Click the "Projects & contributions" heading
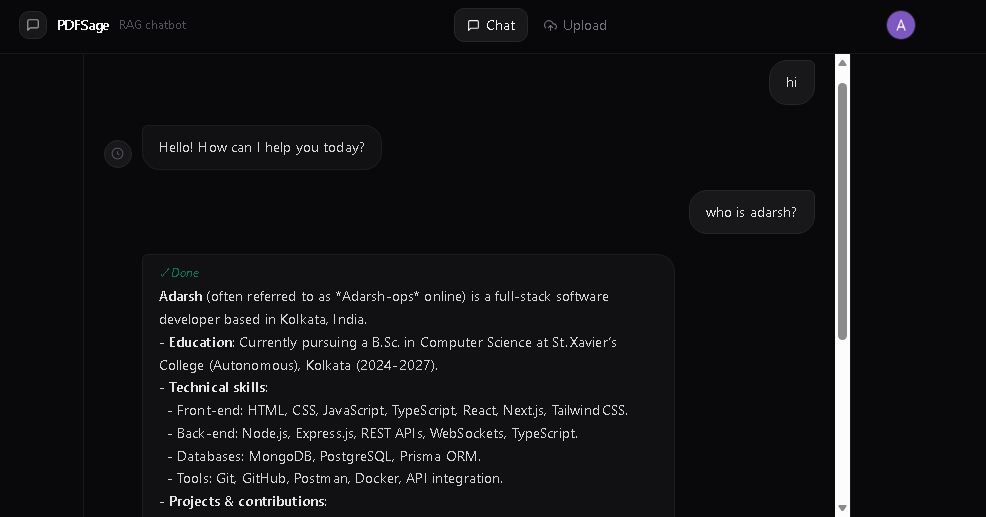Image resolution: width=986 pixels, height=517 pixels. point(247,501)
